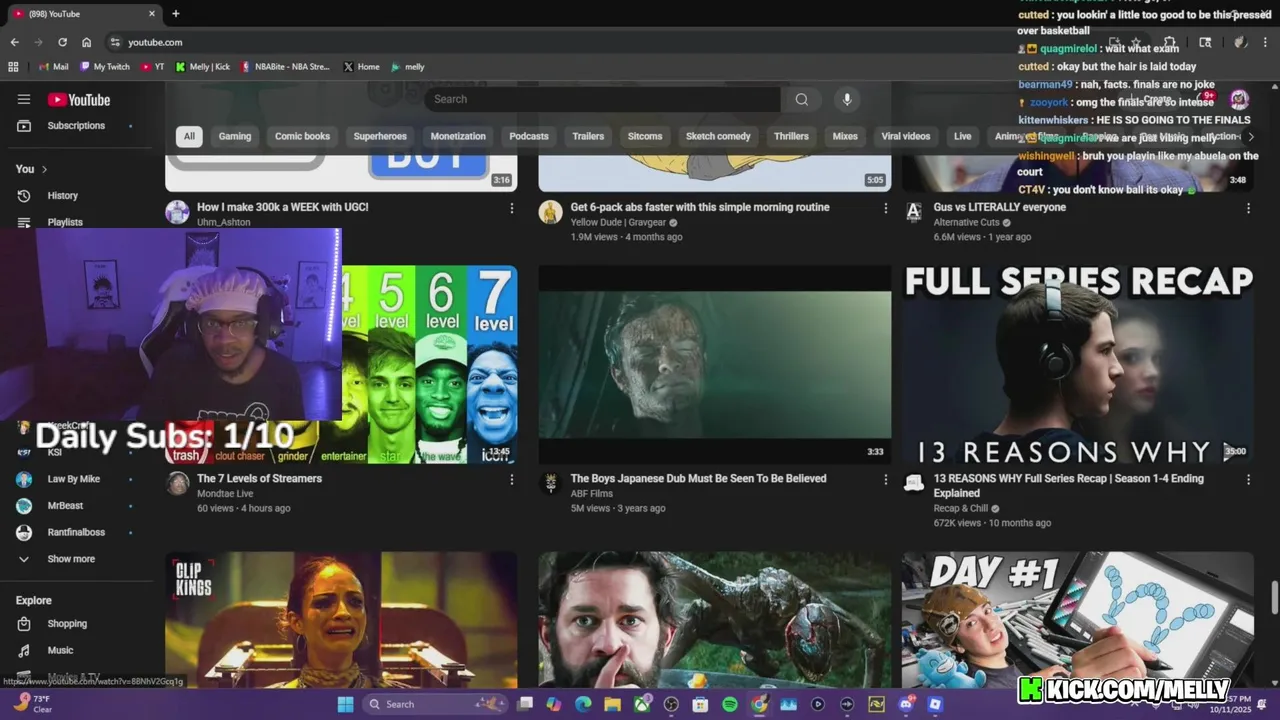This screenshot has width=1280, height=720.
Task: Select the Podcasts filter chip
Action: [529, 136]
